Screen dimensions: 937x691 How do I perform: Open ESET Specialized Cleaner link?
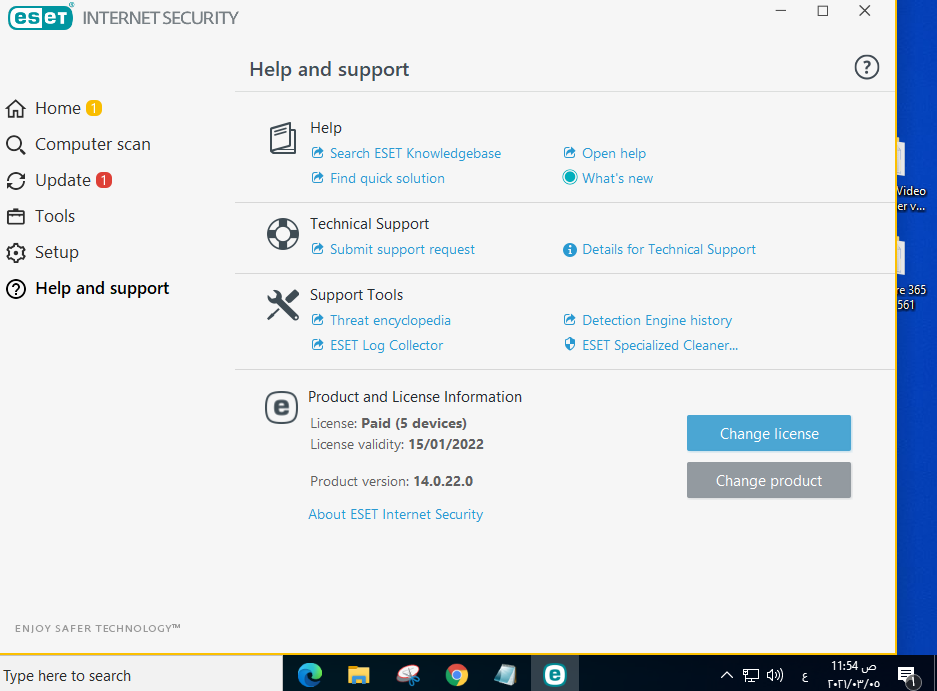pyautogui.click(x=660, y=346)
